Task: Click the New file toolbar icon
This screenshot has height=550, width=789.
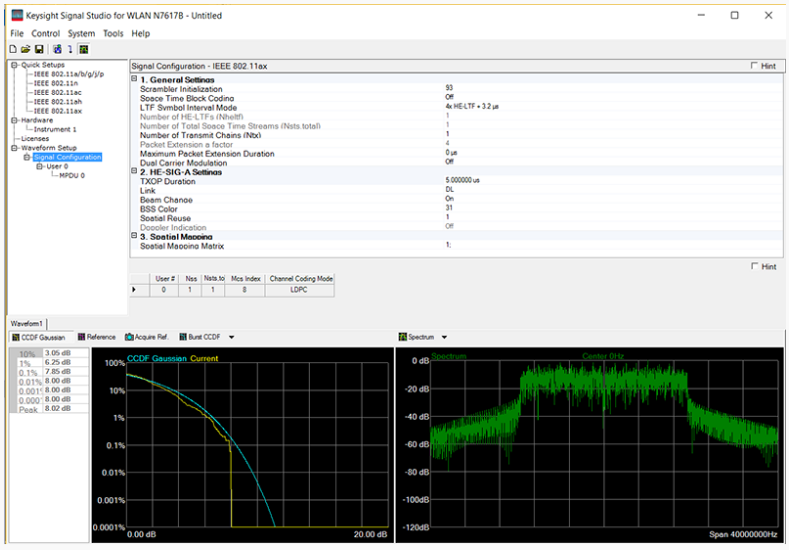Action: (x=12, y=49)
